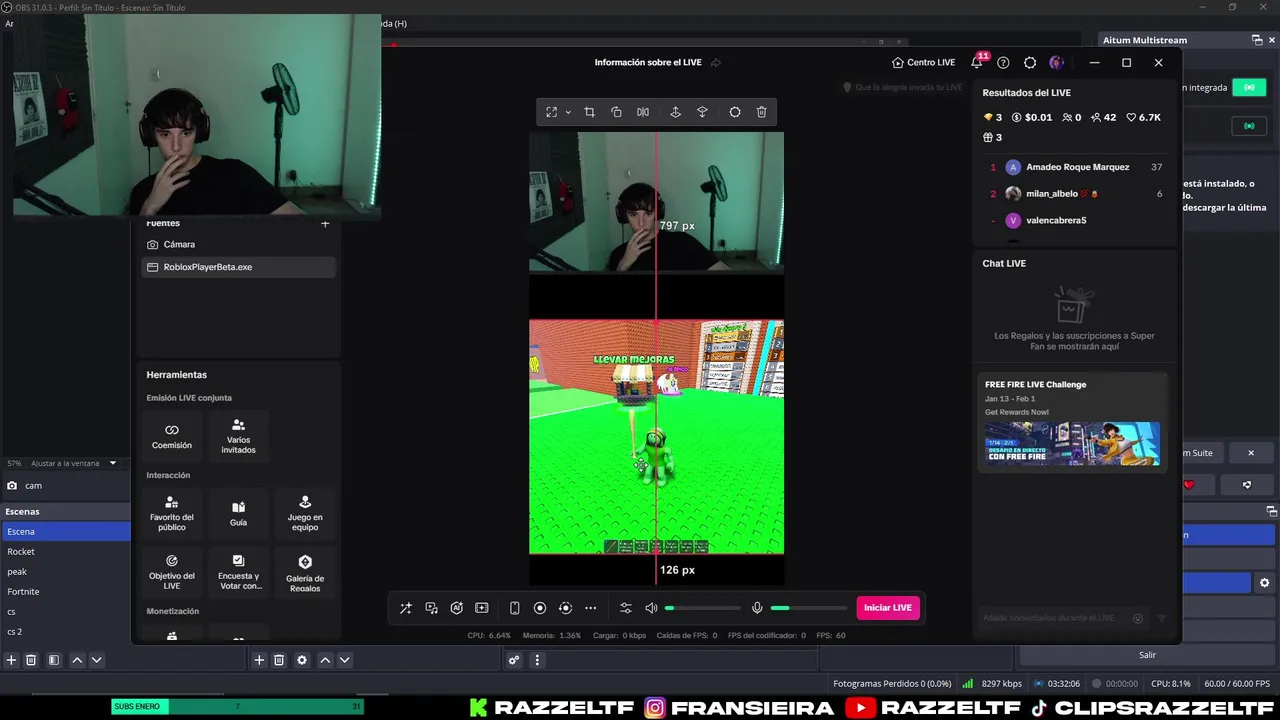Click Salir button in OBS
The height and width of the screenshot is (720, 1280).
coord(1147,655)
